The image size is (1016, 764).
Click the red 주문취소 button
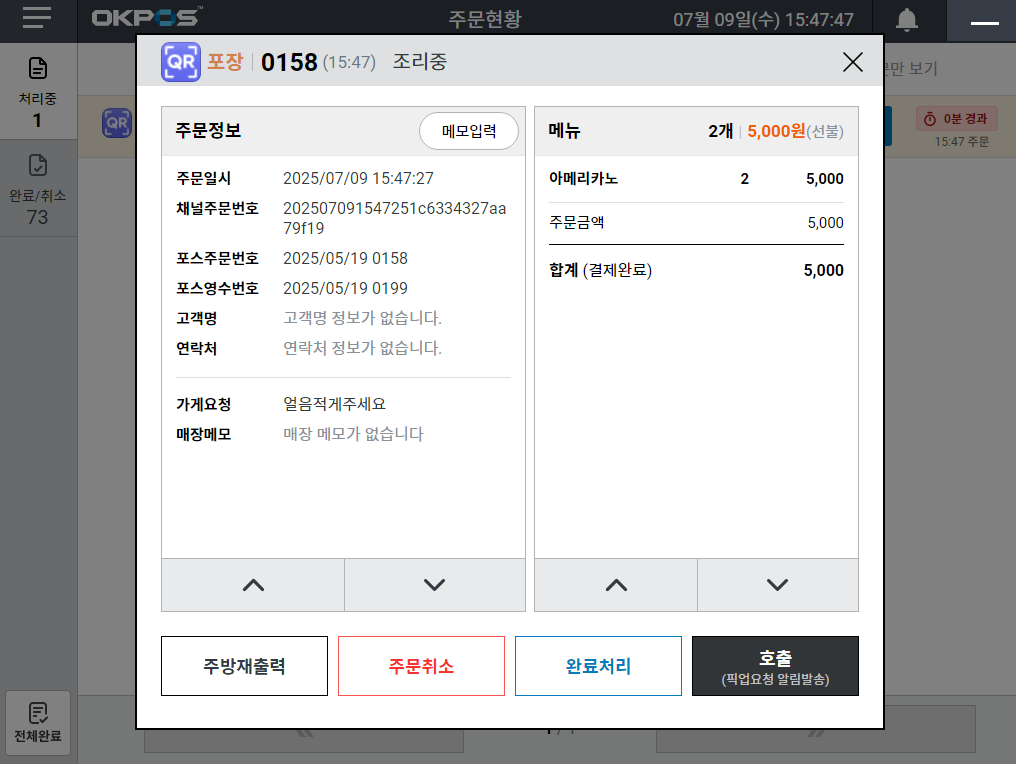421,666
